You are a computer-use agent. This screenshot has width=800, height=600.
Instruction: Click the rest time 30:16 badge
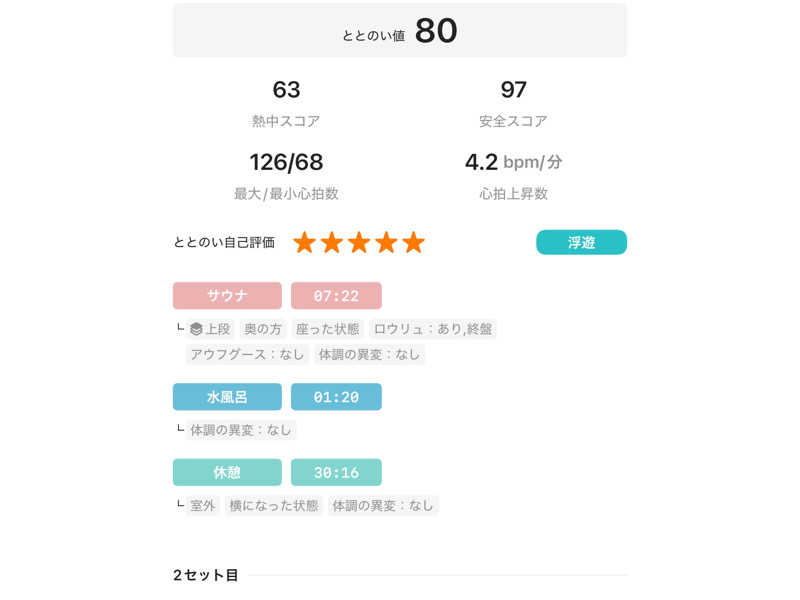tap(336, 473)
